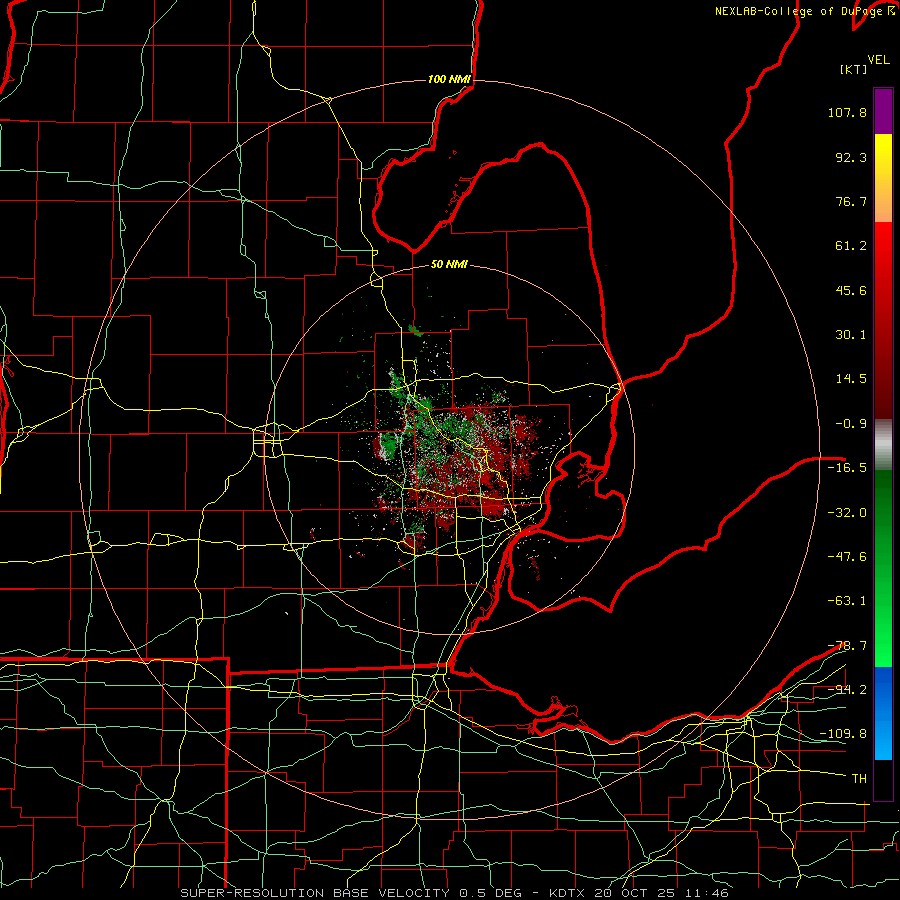The height and width of the screenshot is (900, 900).
Task: Select the -109.8 legend value
Action: point(843,734)
